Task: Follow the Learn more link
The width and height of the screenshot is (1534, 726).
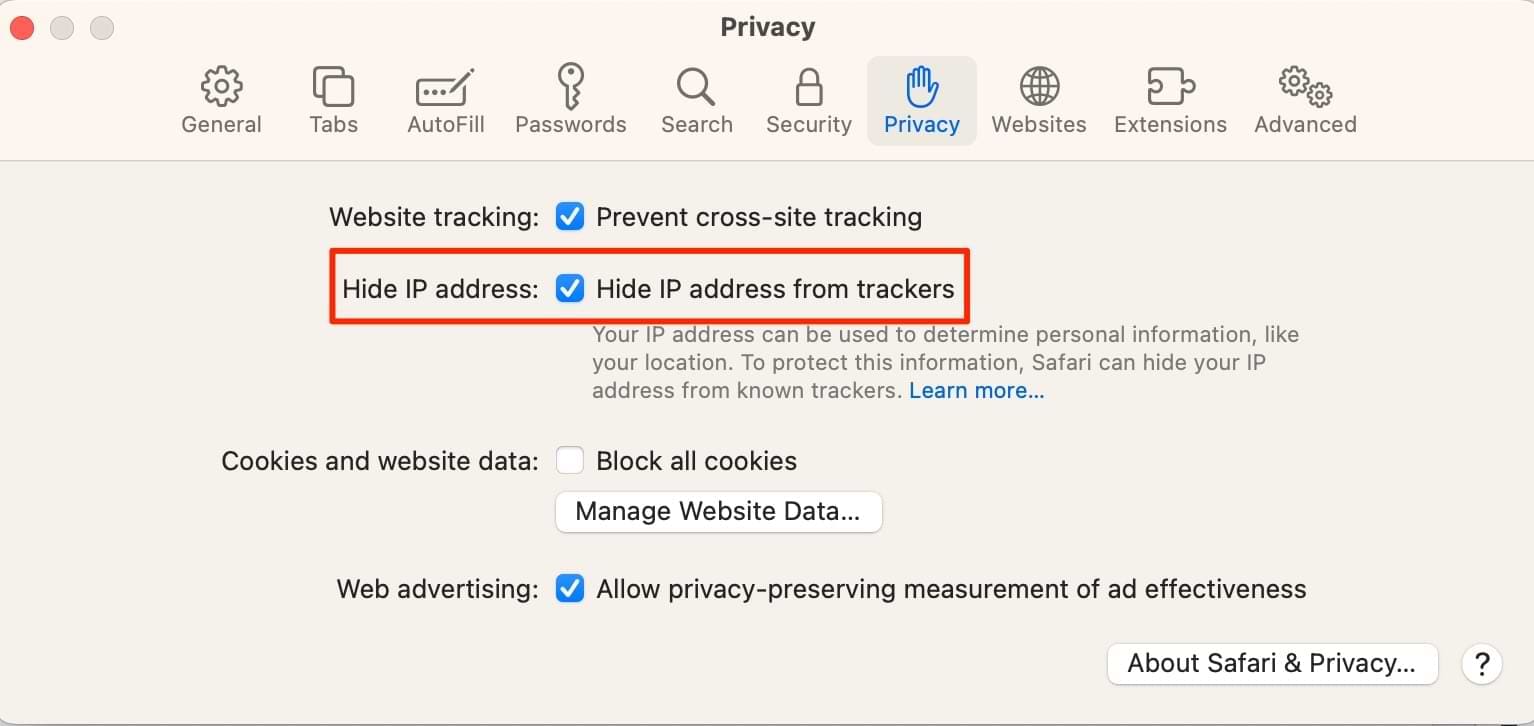Action: point(976,391)
